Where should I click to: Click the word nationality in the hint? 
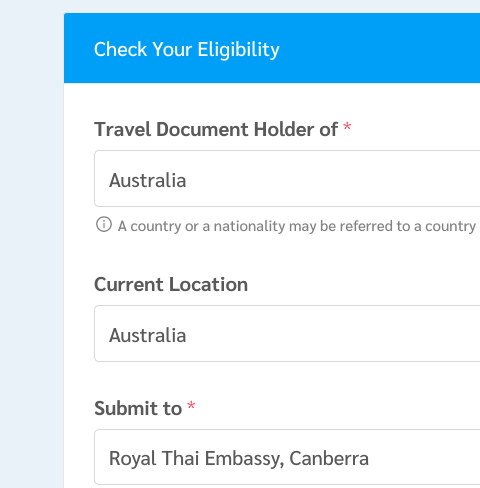249,226
